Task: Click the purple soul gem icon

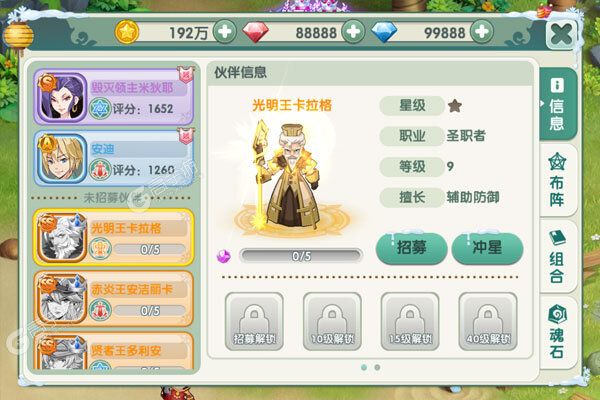Action: click(223, 256)
